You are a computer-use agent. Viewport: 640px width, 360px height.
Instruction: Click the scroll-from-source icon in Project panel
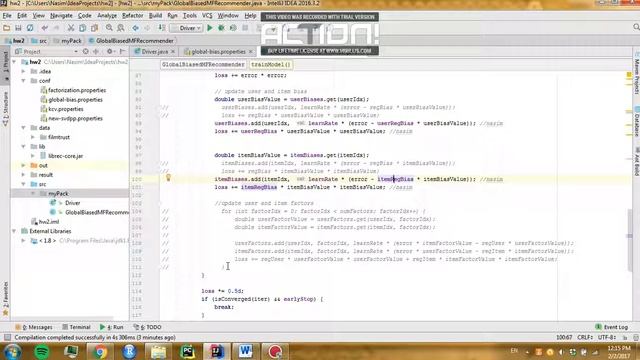click(86, 51)
